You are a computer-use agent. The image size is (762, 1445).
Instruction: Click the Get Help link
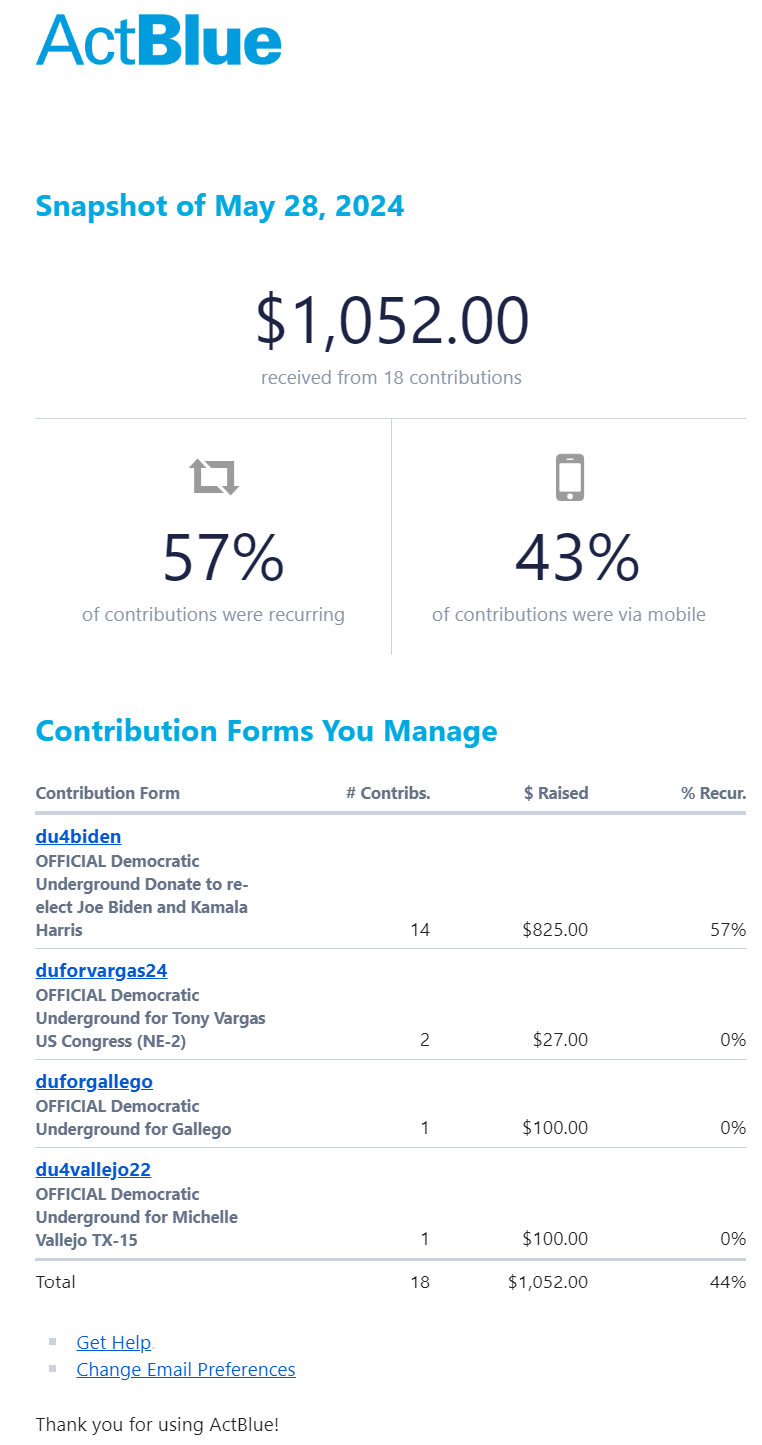point(113,1343)
